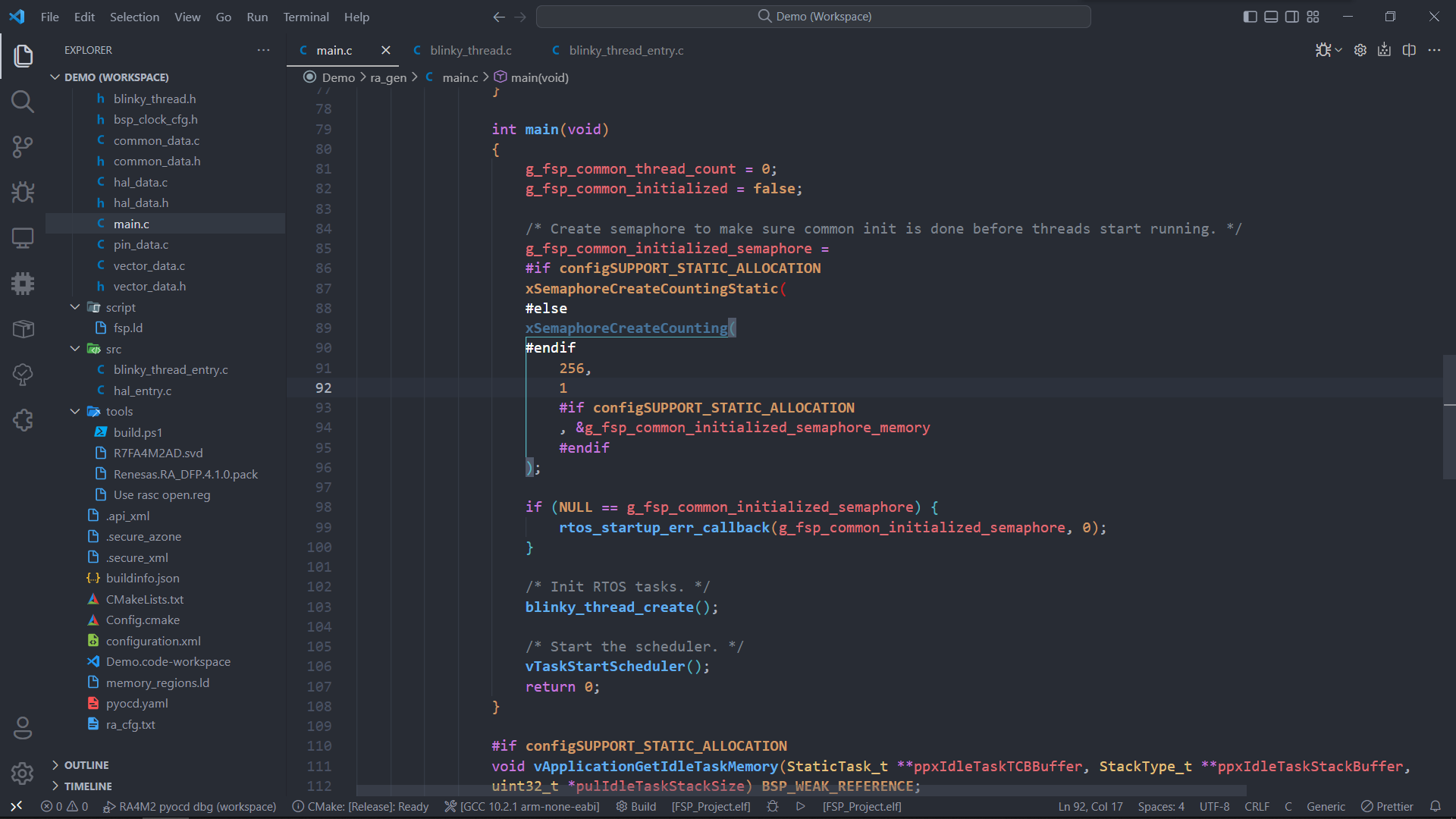1456x819 pixels.
Task: Click the horizontal editor scrollbar
Action: 801,790
